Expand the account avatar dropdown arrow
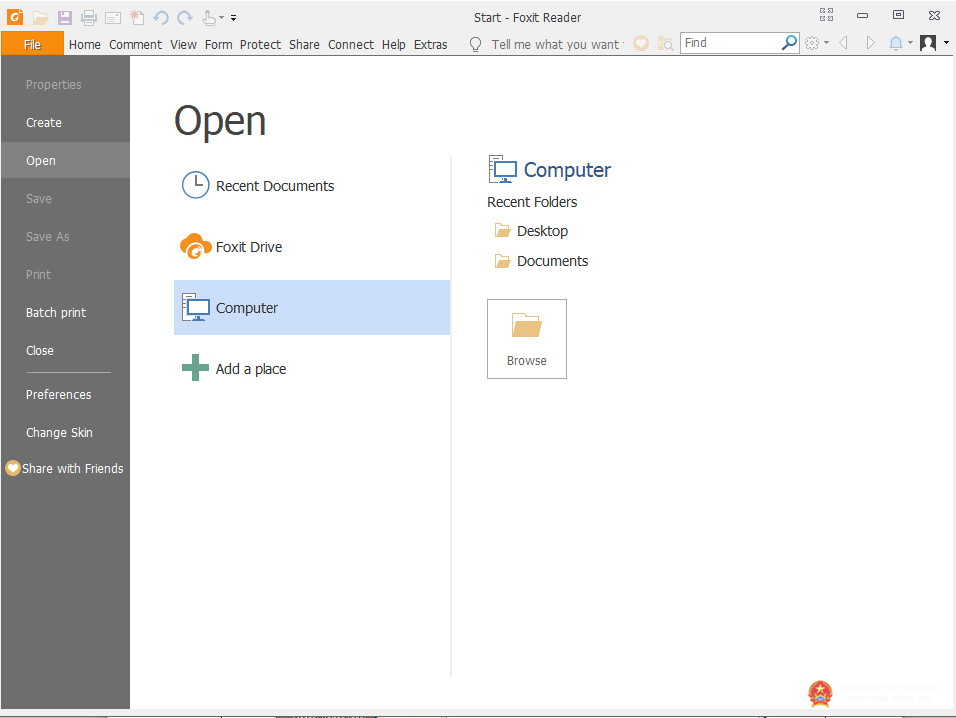This screenshot has width=956, height=718. click(x=946, y=43)
